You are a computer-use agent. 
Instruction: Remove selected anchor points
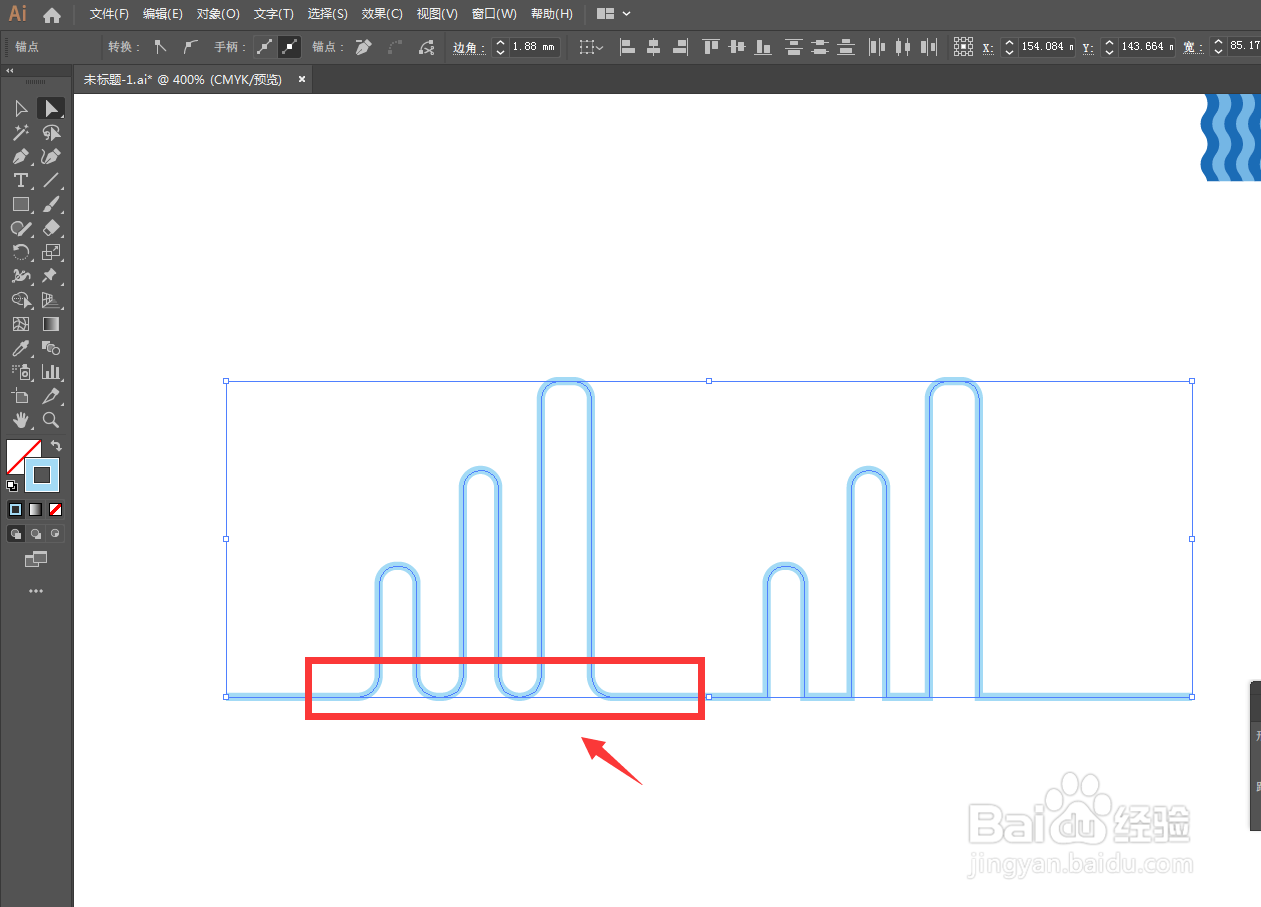point(364,47)
